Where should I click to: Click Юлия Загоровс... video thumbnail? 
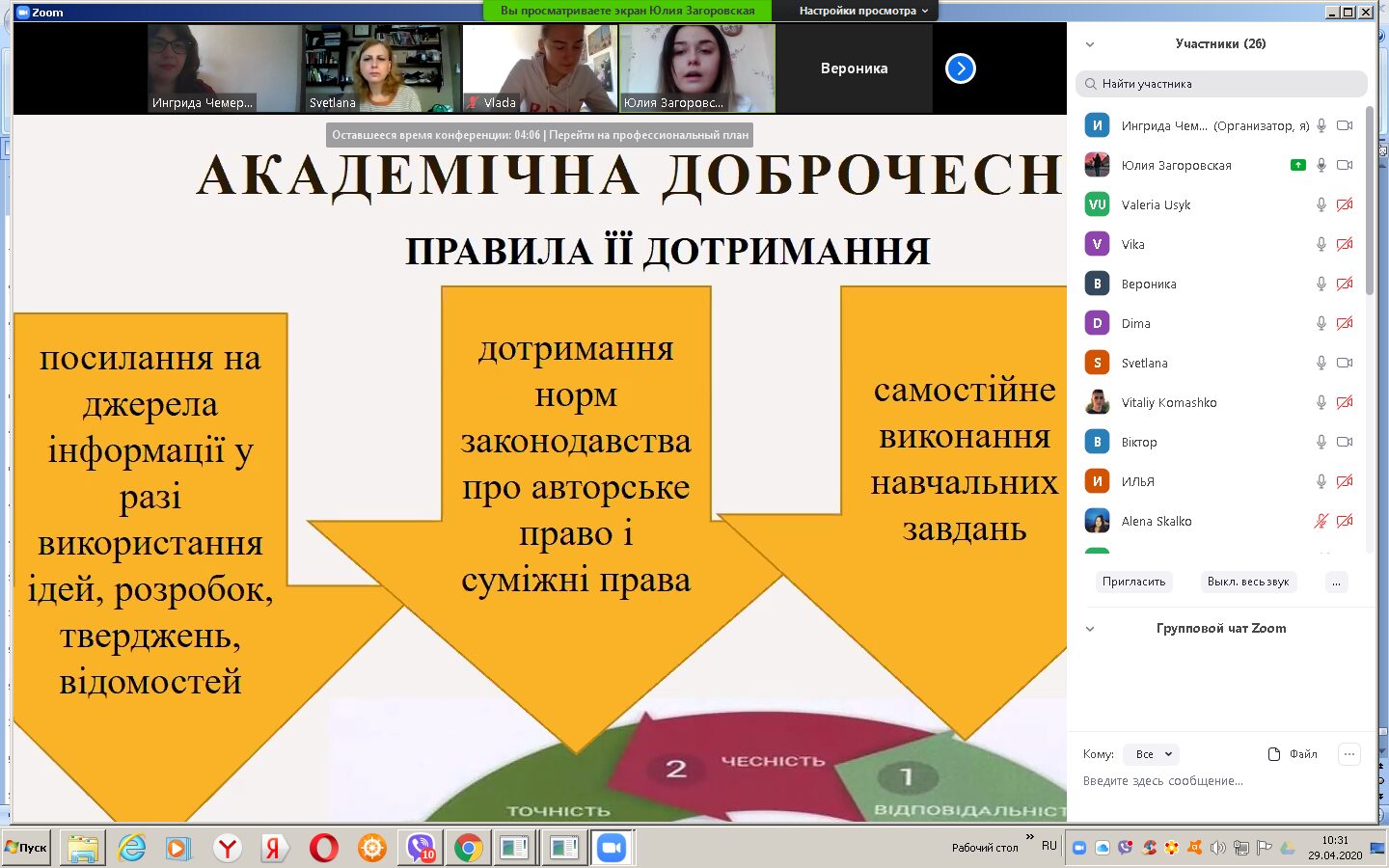pos(696,68)
